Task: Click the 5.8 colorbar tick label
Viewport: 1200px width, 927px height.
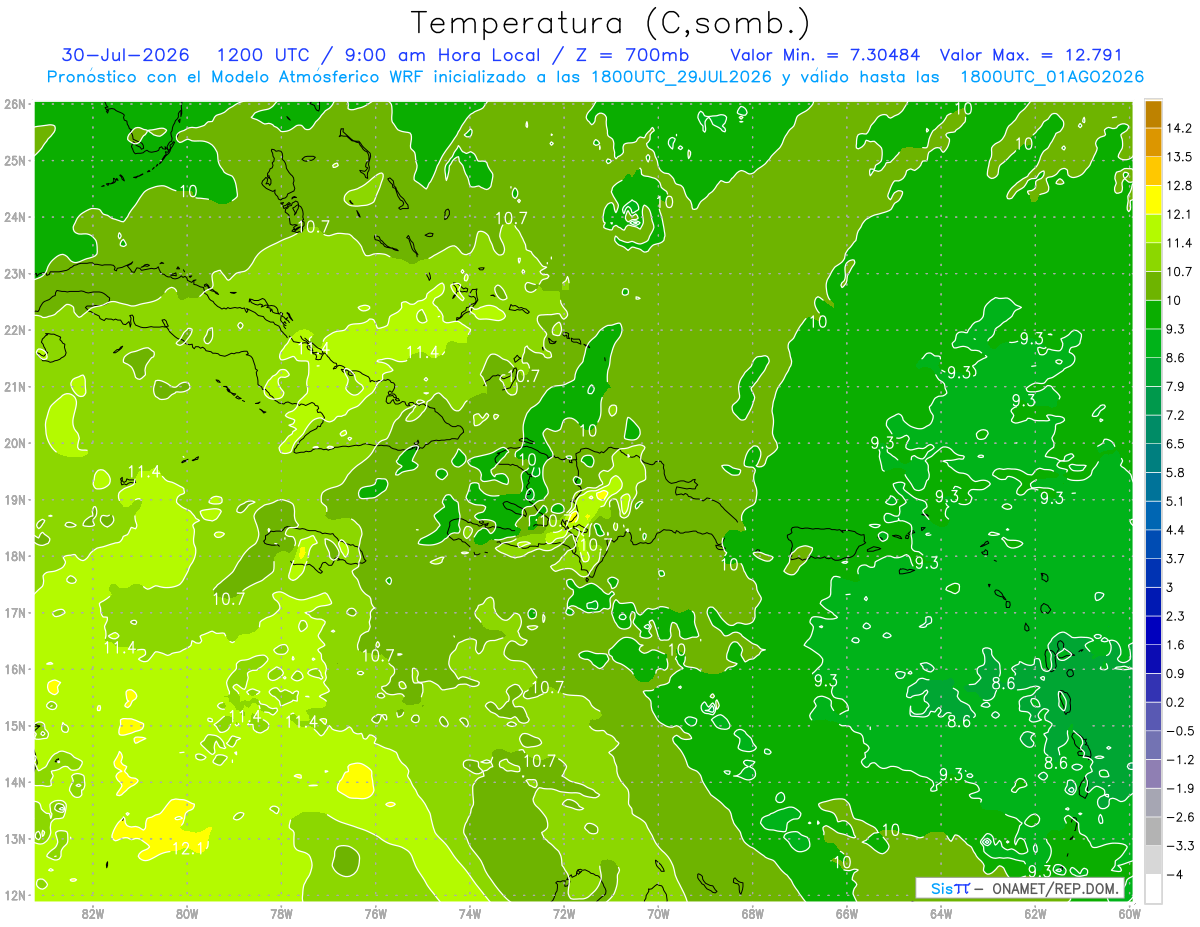Action: tap(1176, 472)
